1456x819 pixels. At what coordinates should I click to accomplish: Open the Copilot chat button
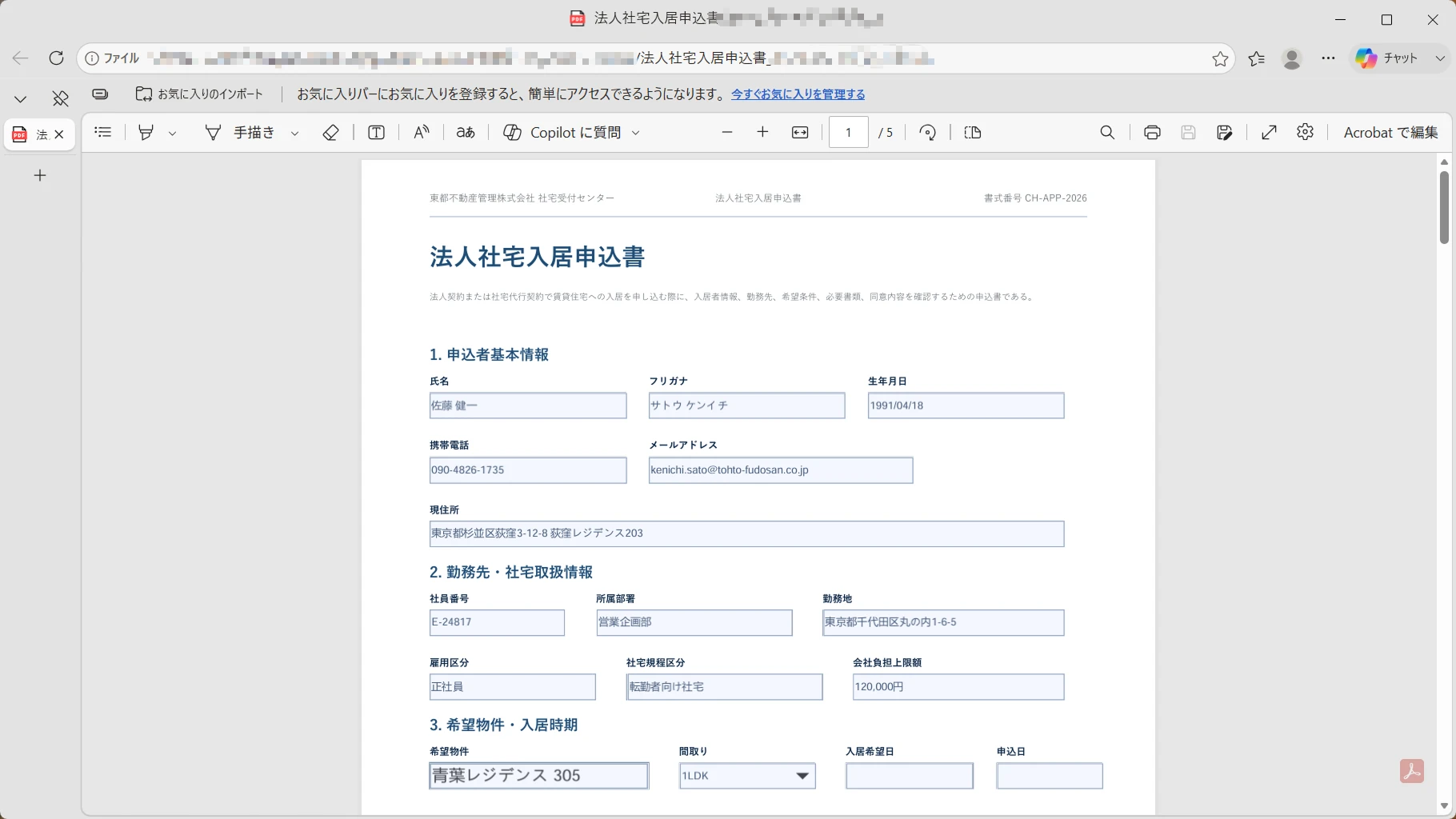point(1386,58)
